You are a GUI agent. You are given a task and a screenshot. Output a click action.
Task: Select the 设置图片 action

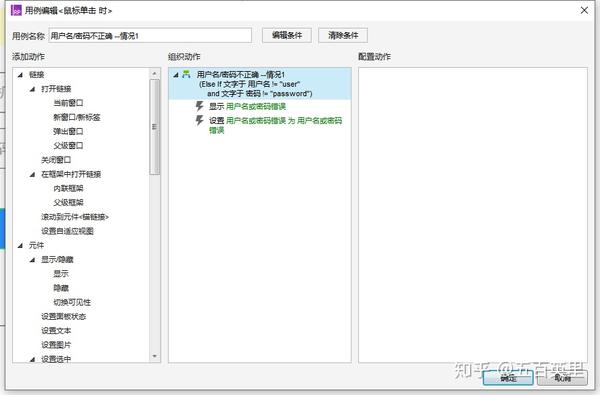[x=56, y=344]
